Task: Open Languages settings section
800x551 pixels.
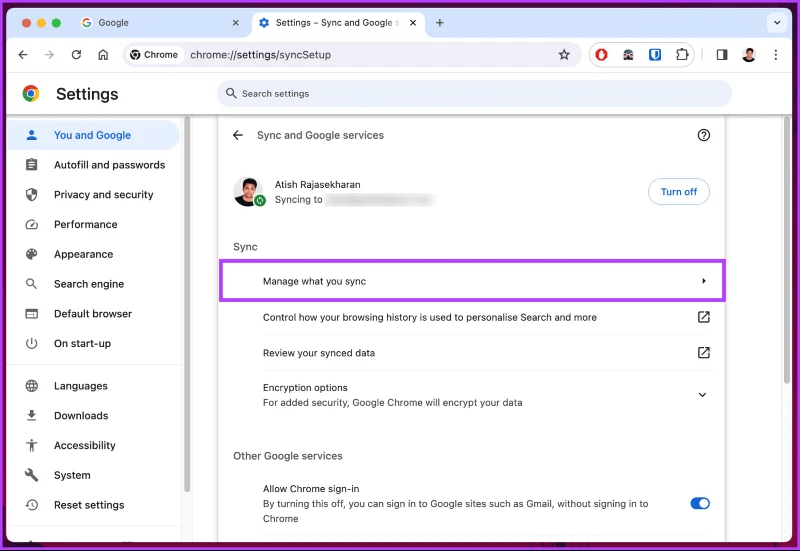Action: click(93, 386)
